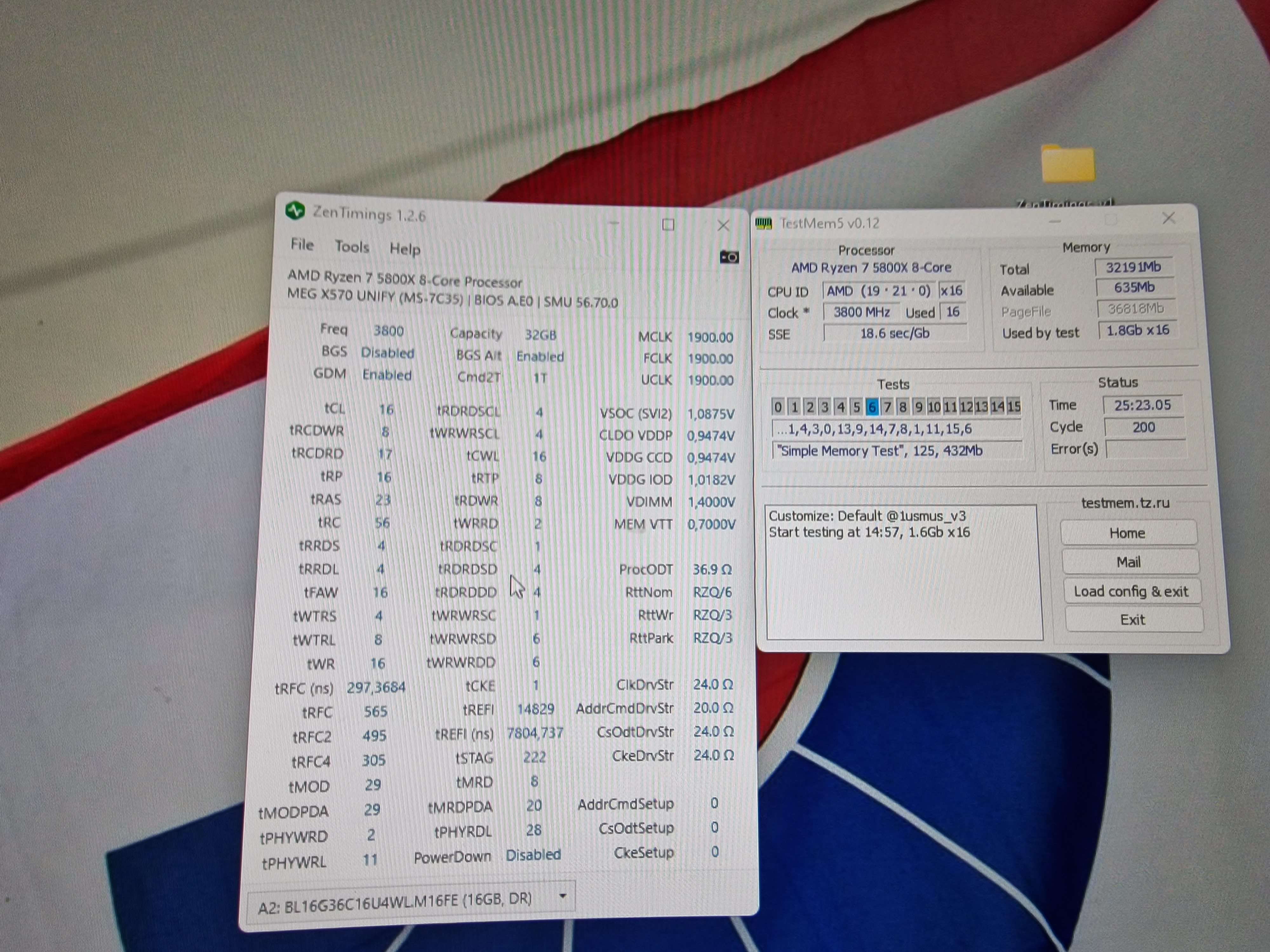Click the MEG X570 UNIFY BIOS info line
1270x952 pixels.
click(452, 299)
